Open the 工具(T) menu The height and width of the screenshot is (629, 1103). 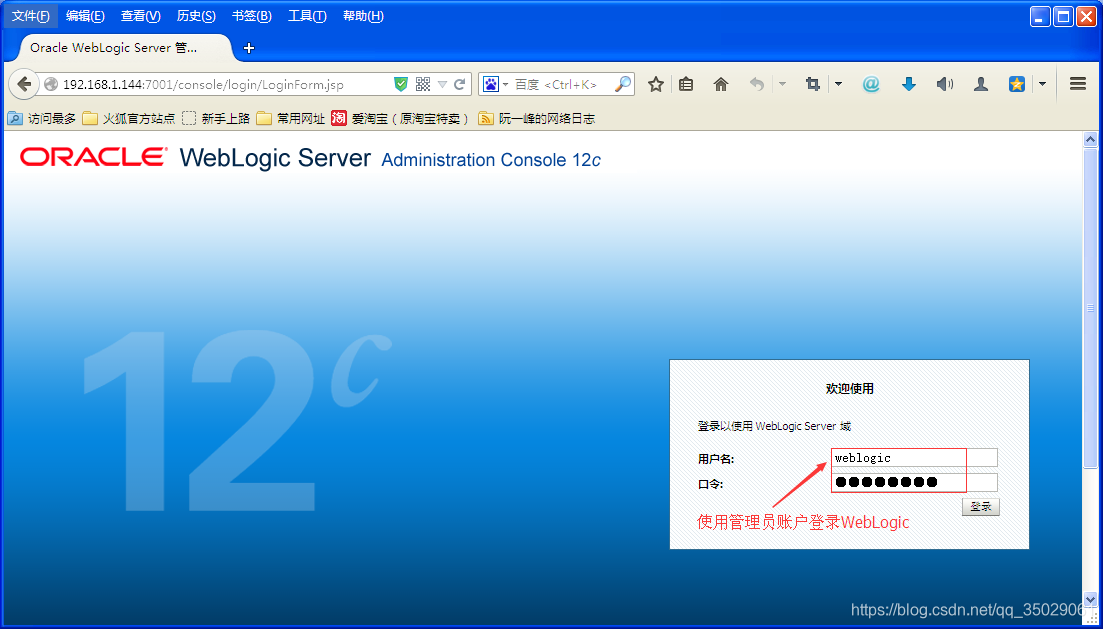tap(307, 15)
